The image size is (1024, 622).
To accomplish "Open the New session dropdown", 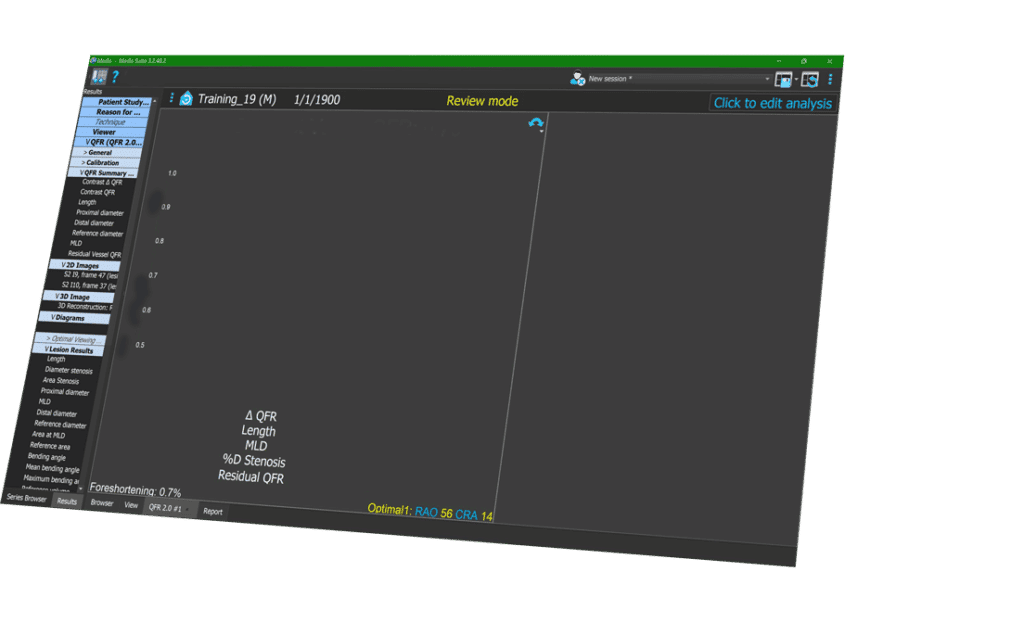I will tap(767, 79).
